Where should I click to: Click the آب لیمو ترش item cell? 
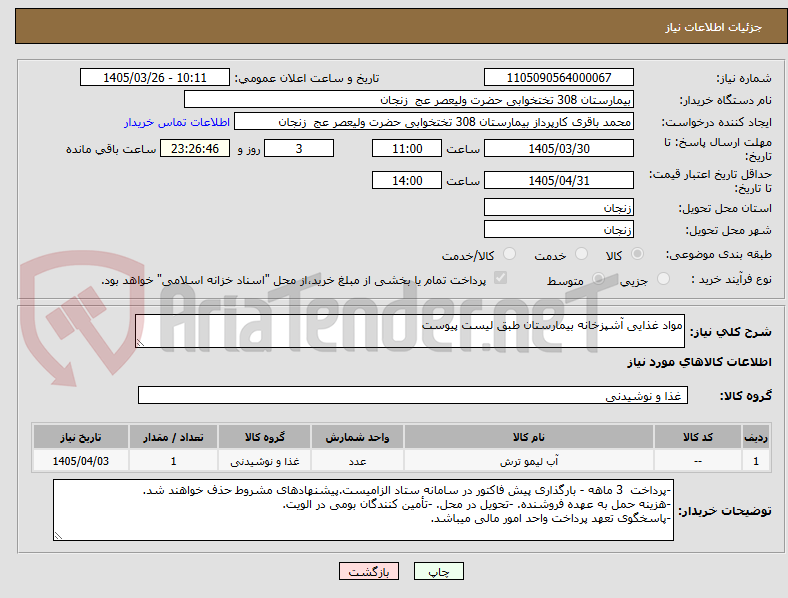(529, 461)
